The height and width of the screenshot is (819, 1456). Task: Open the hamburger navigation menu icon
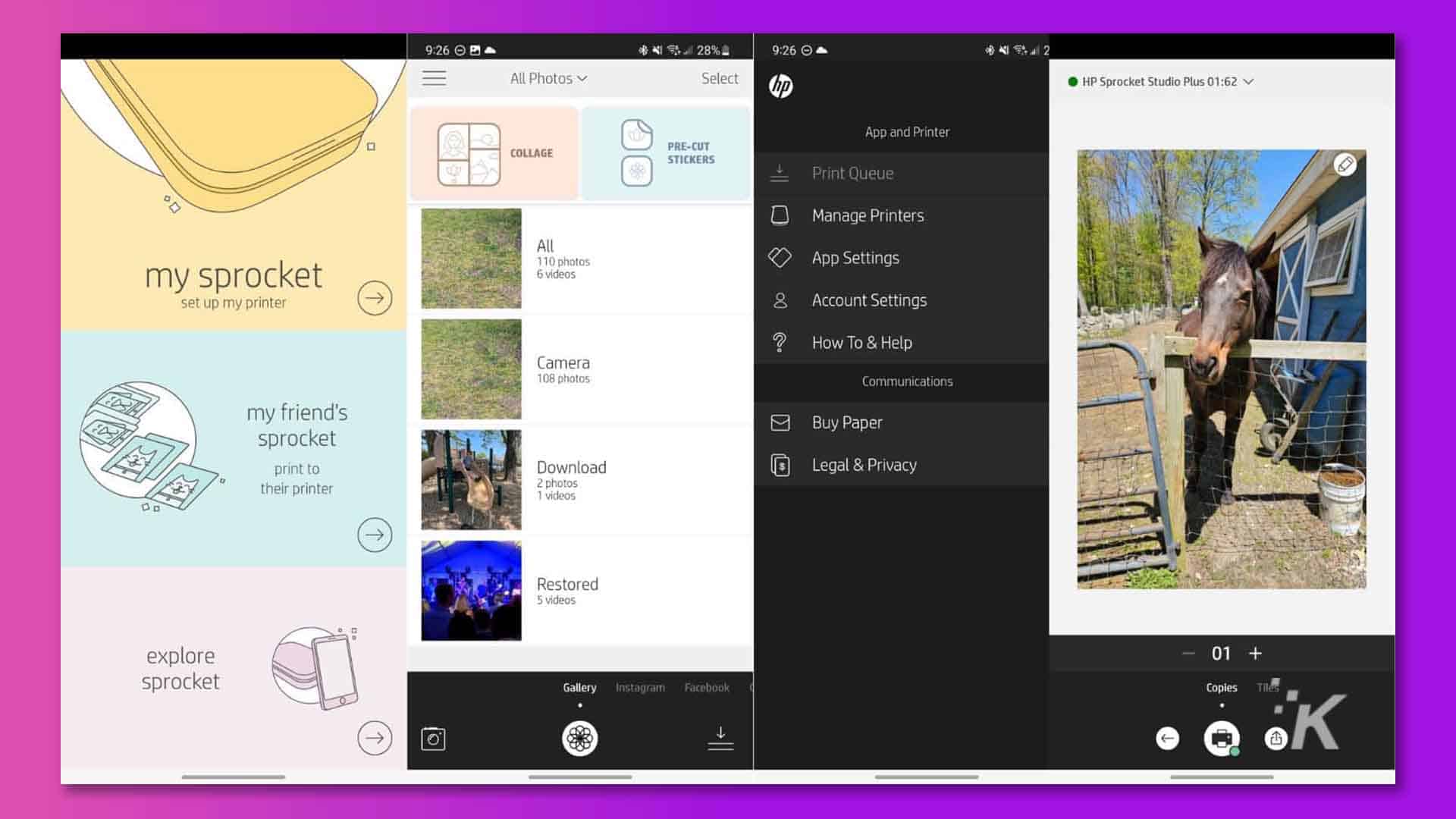point(434,78)
